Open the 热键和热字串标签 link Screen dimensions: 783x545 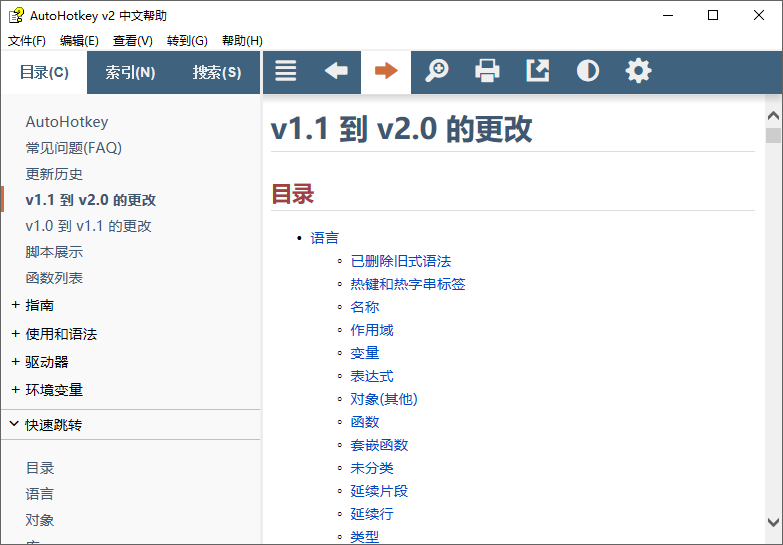tap(408, 284)
